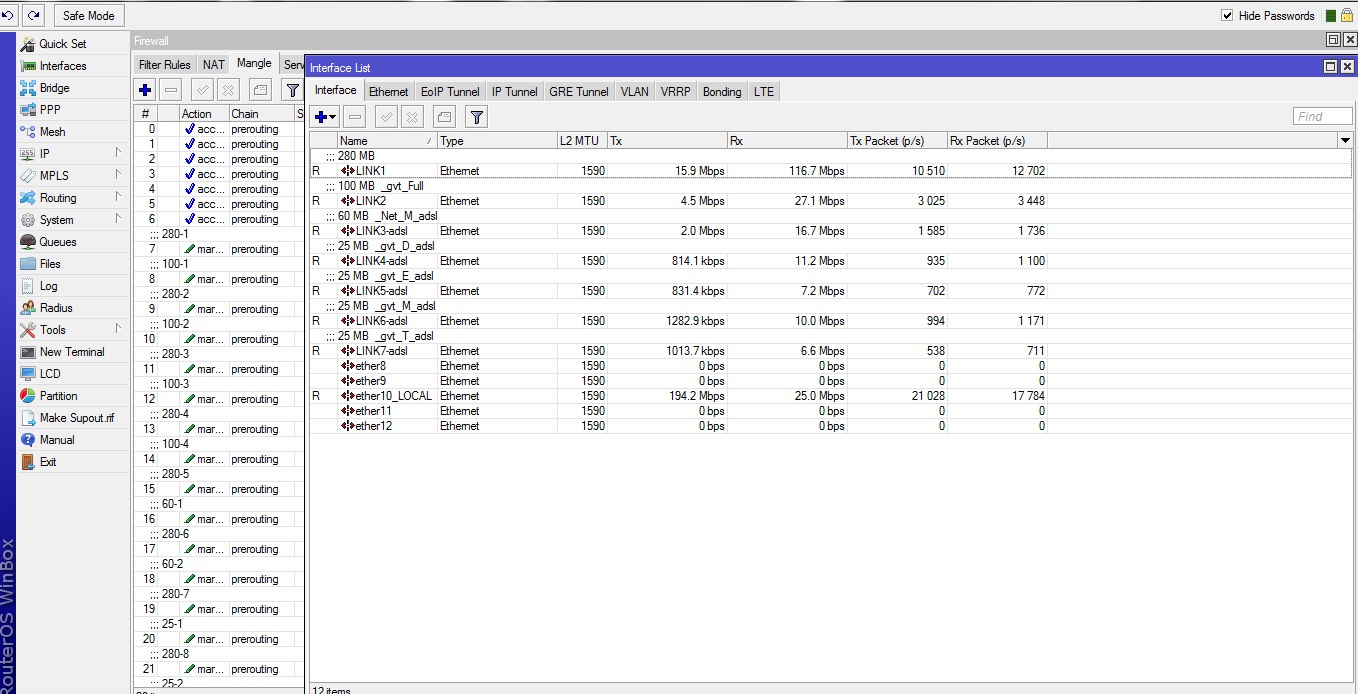
Task: Open Firewall NAT tab
Action: click(214, 64)
